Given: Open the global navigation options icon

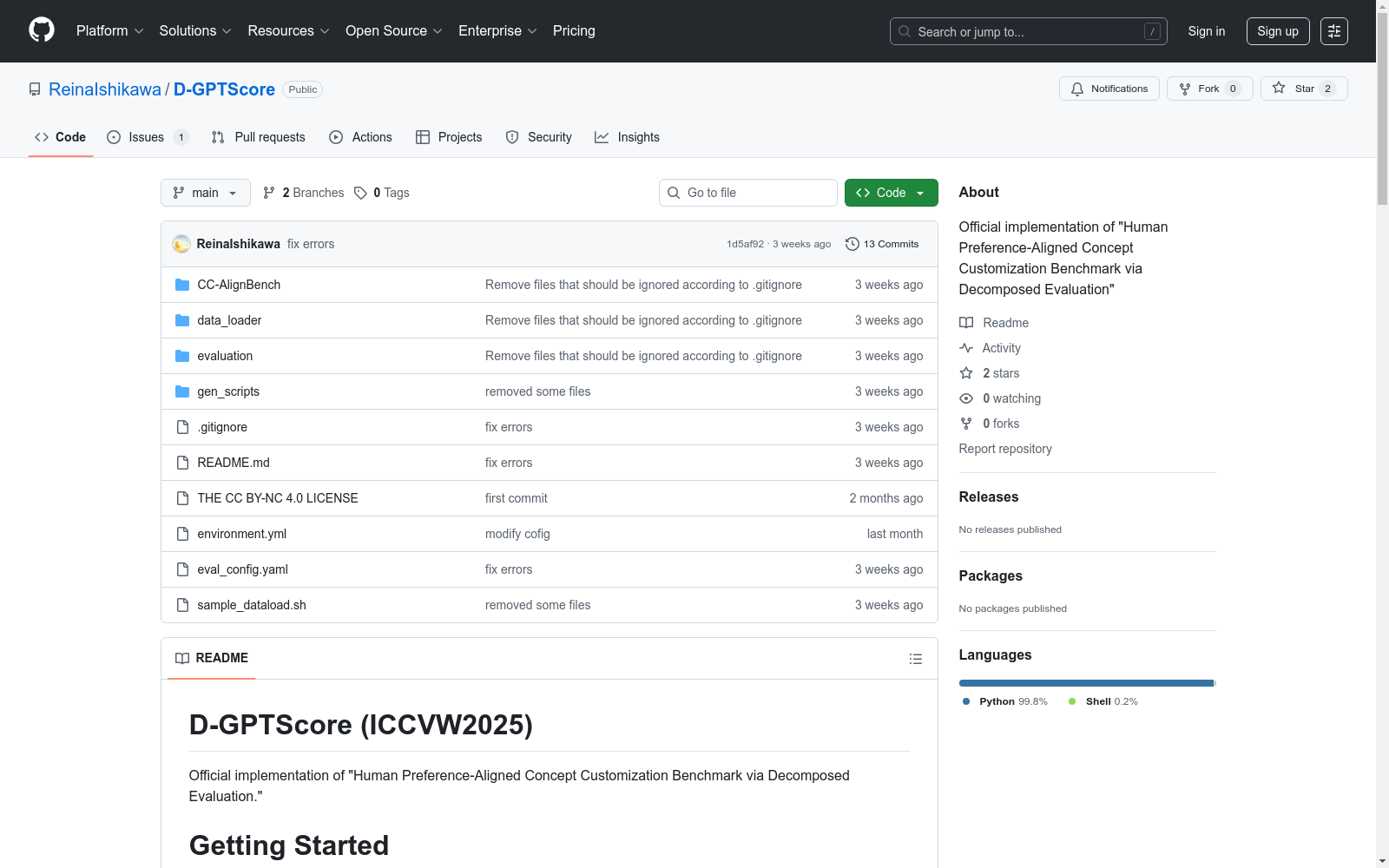Looking at the screenshot, I should coord(1334,31).
